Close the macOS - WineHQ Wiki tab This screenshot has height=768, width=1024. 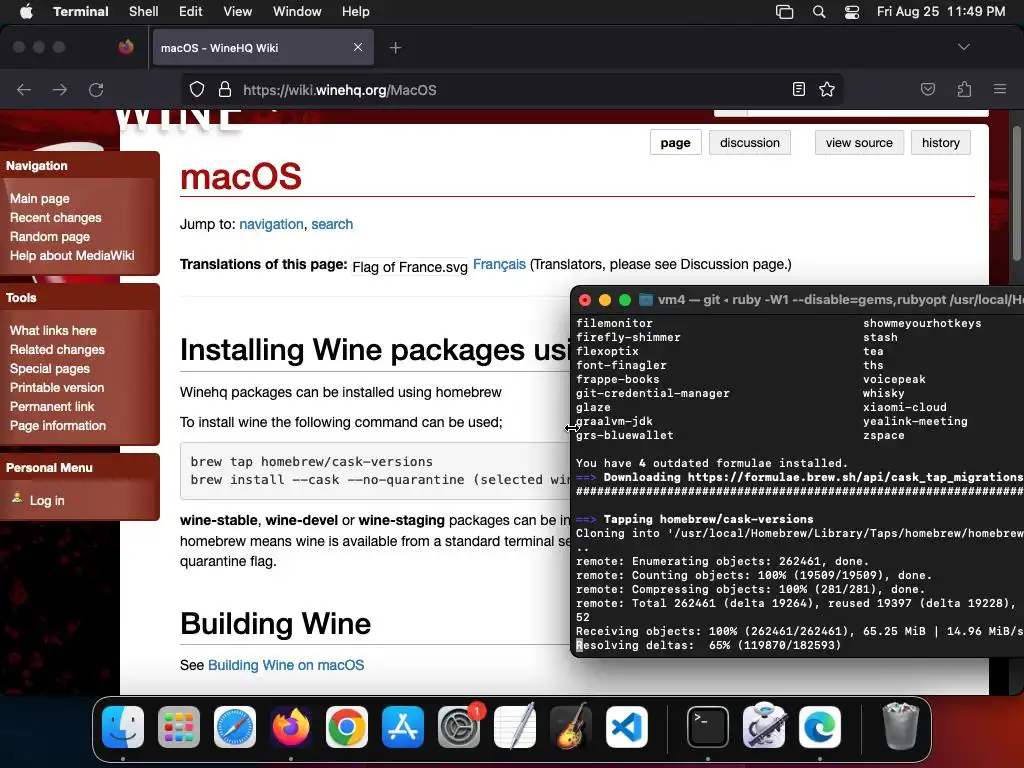pos(358,47)
